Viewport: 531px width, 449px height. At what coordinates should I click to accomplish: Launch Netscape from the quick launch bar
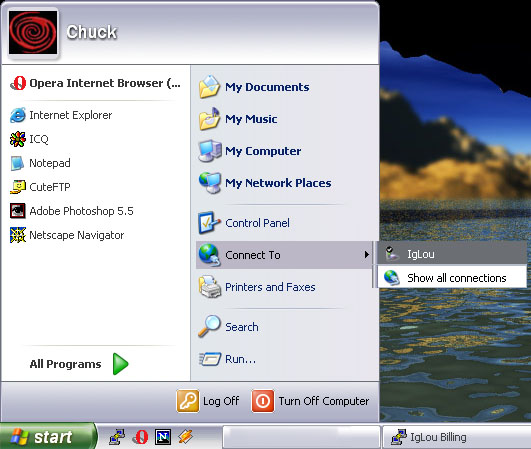pyautogui.click(x=163, y=437)
